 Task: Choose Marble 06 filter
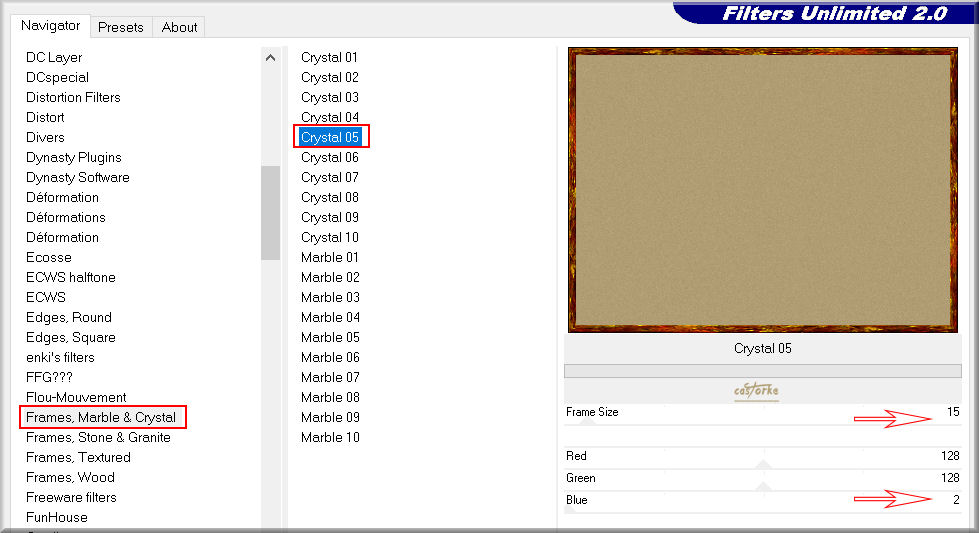click(330, 357)
